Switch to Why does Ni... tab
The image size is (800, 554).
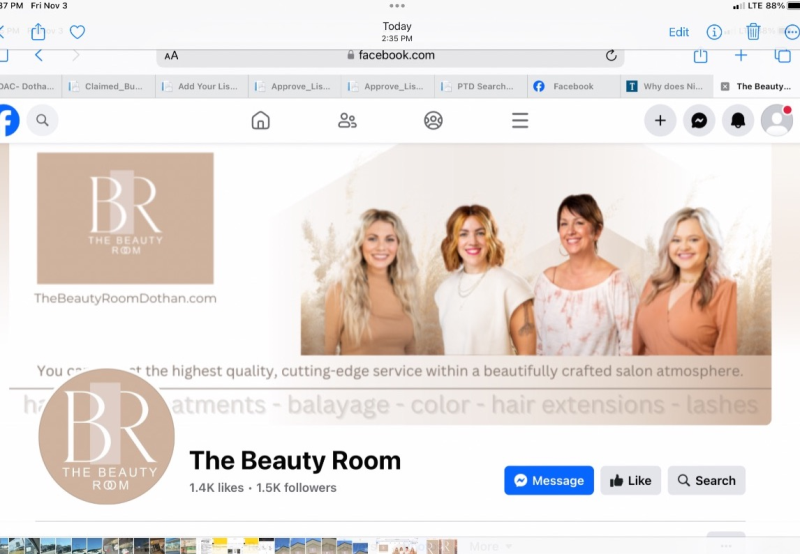pyautogui.click(x=666, y=86)
